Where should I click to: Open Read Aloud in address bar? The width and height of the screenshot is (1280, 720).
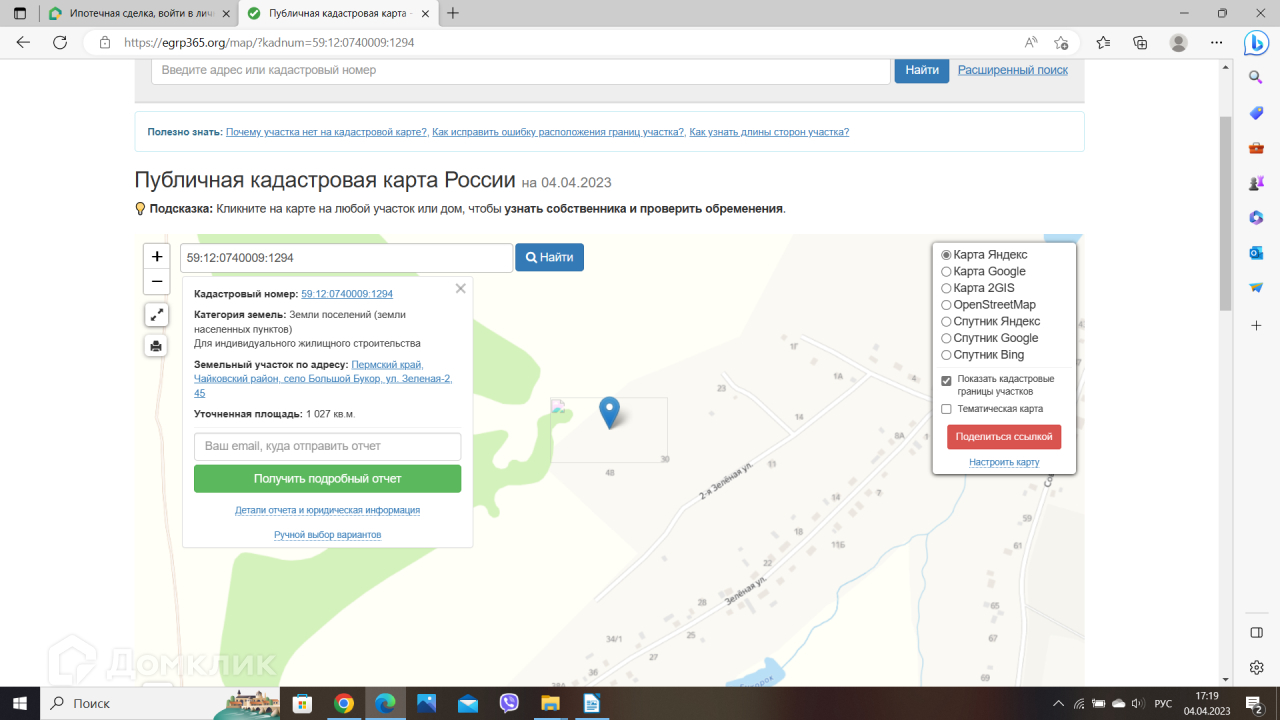(x=1031, y=43)
